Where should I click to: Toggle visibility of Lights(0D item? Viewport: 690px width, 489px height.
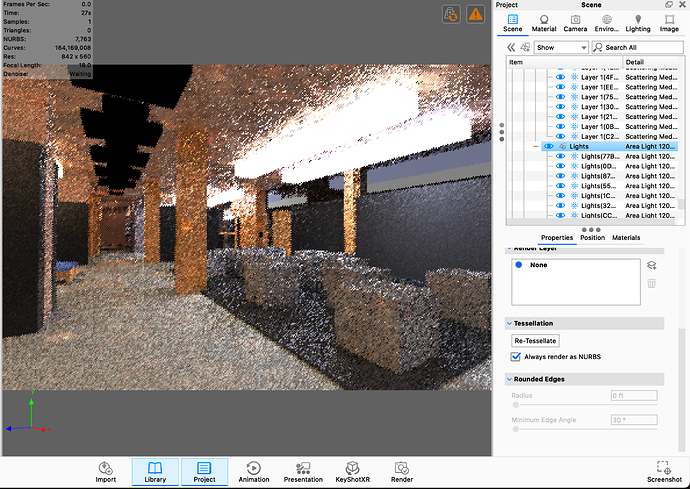click(560, 166)
